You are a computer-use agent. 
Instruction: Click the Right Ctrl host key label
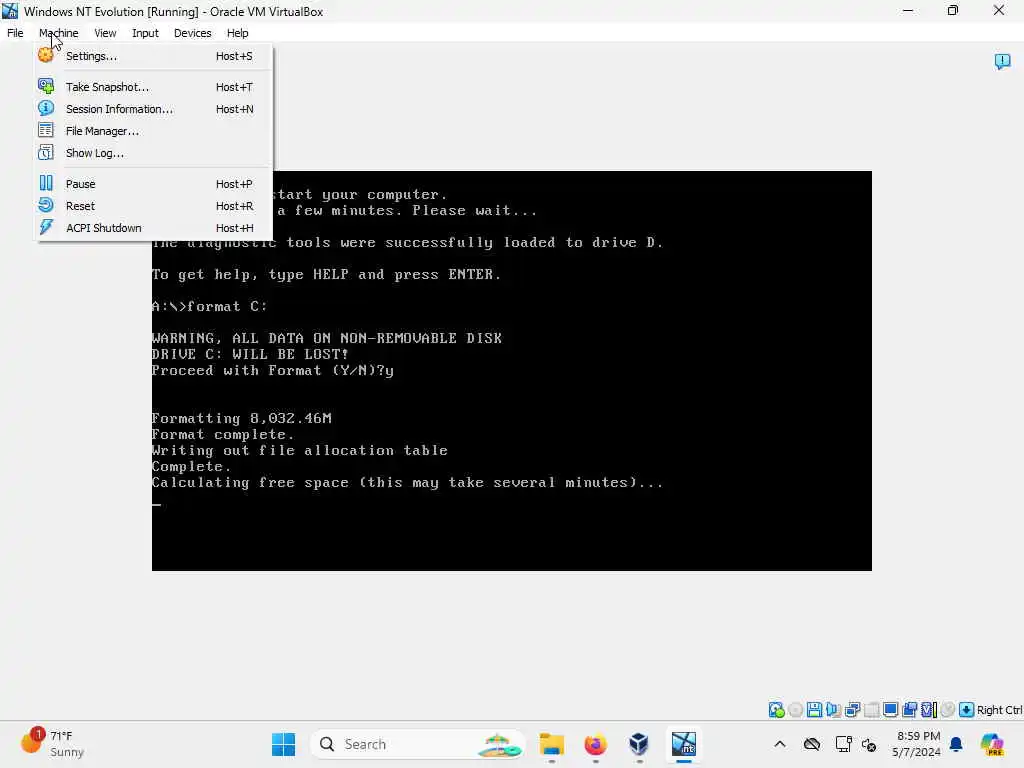pos(999,710)
